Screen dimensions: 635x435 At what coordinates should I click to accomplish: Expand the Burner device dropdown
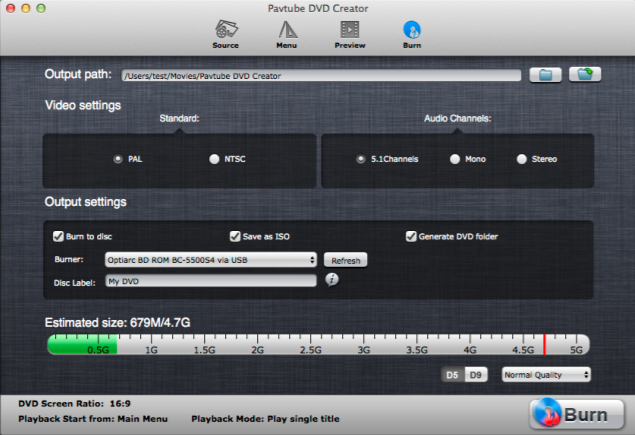211,260
